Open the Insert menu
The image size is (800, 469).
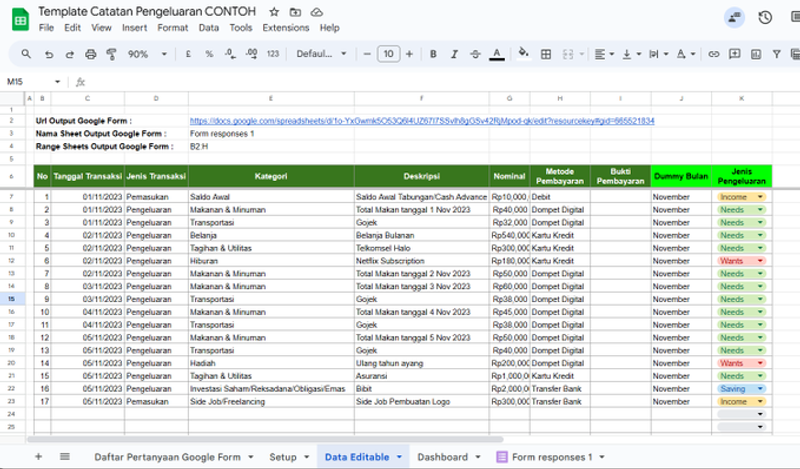pos(134,28)
